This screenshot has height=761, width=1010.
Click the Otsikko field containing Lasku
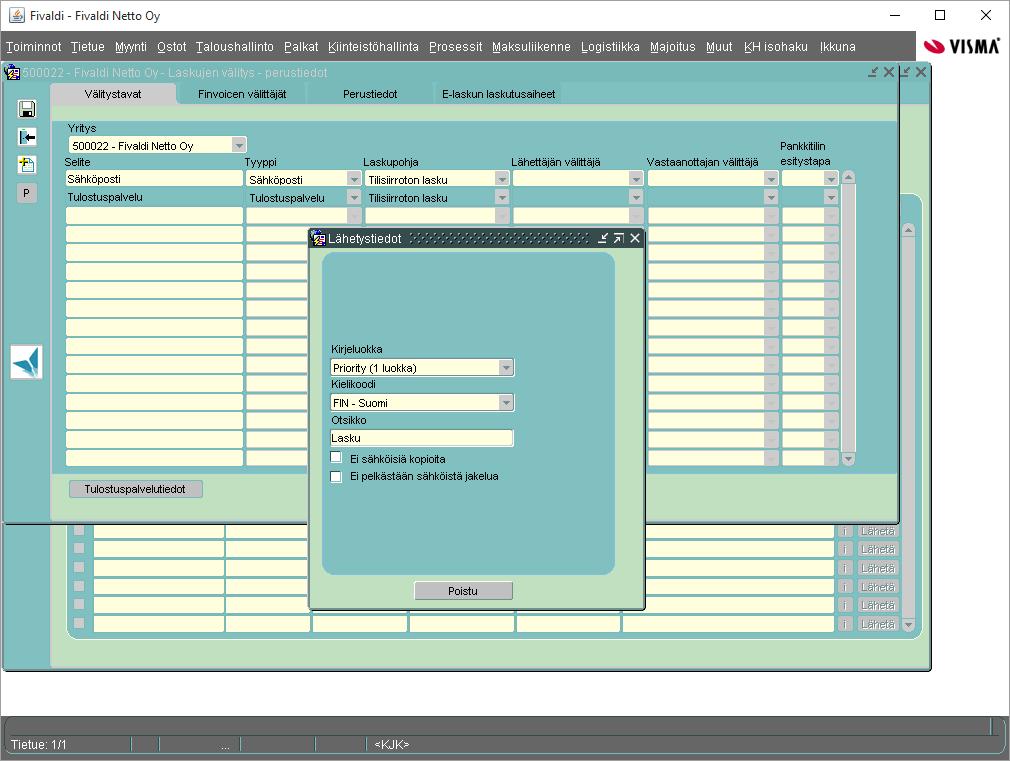coord(421,438)
